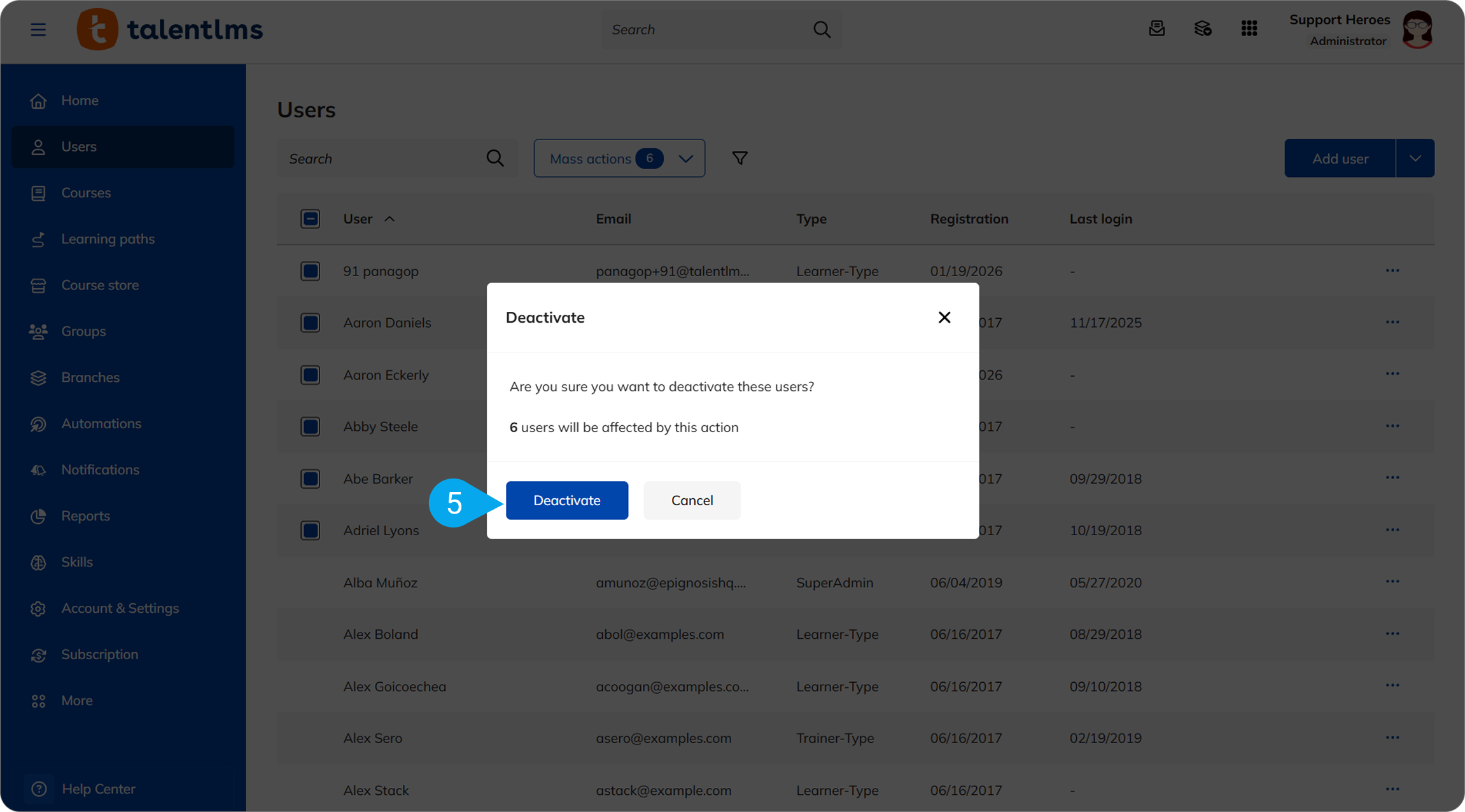1465x812 pixels.
Task: Uncheck the 91 panagop checkbox
Action: click(310, 271)
